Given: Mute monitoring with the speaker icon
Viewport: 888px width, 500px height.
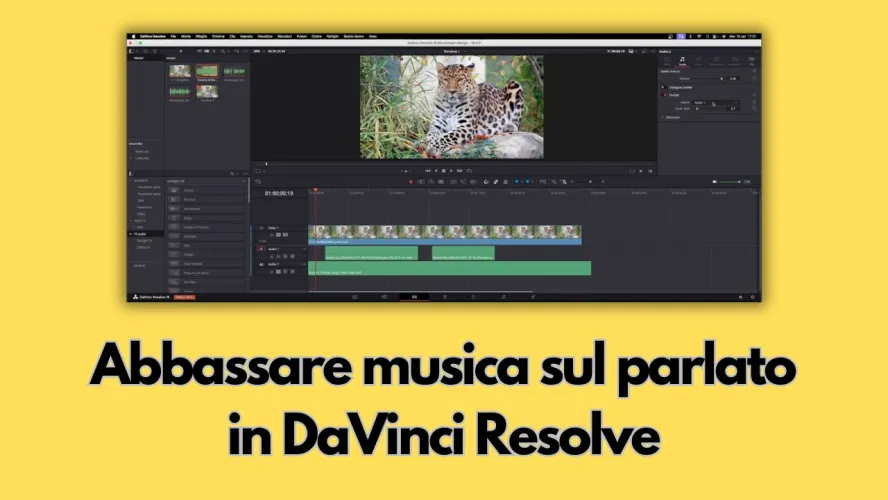Looking at the screenshot, I should [x=715, y=182].
